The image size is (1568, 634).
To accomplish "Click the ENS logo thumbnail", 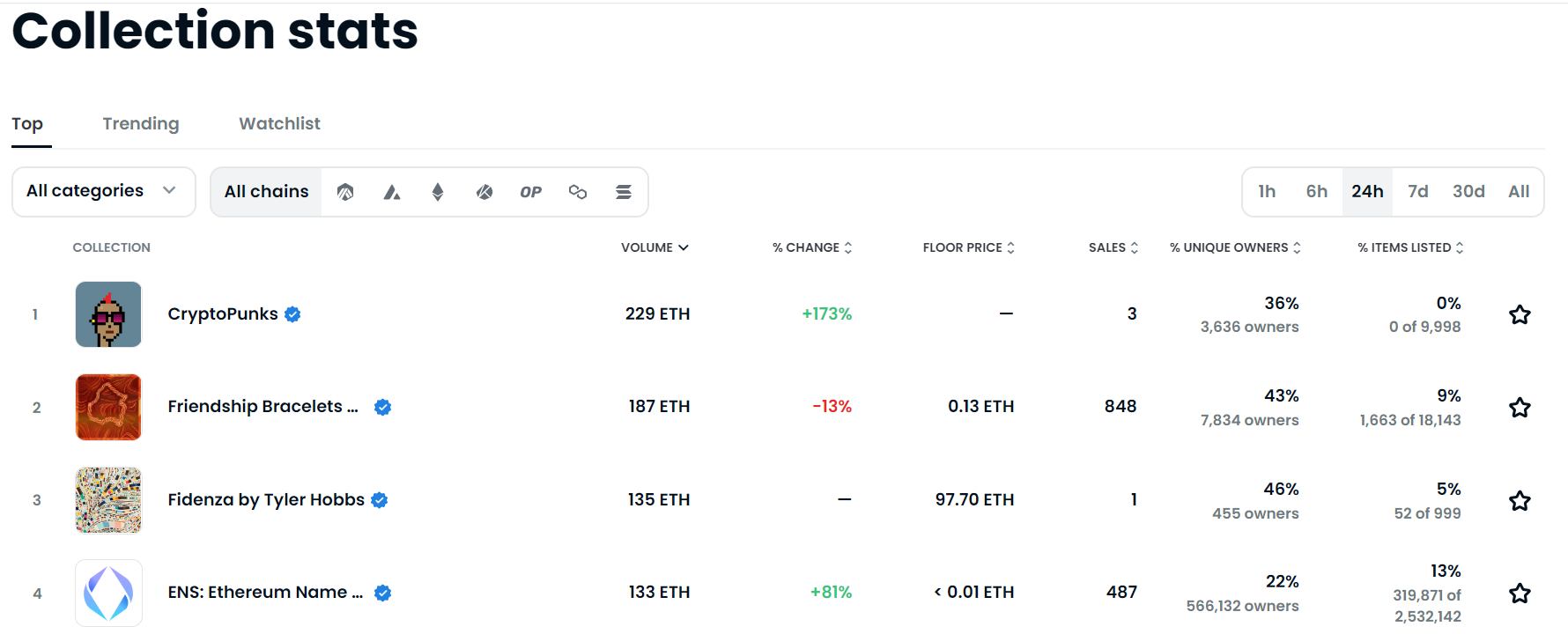I will tap(108, 593).
